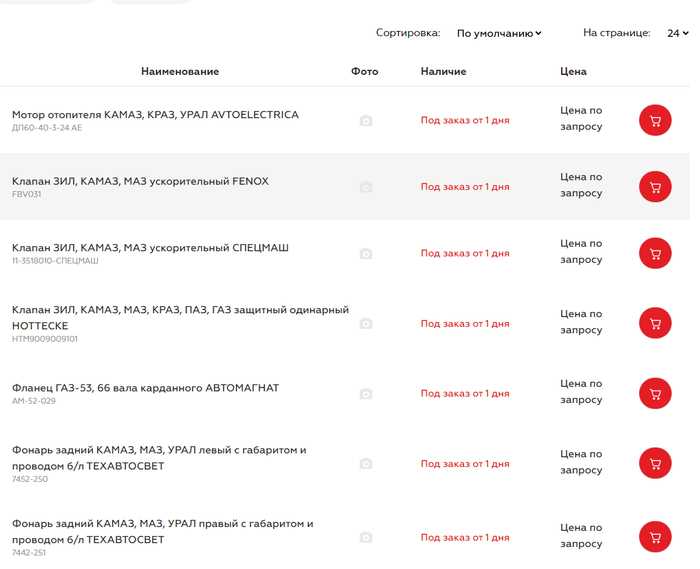Add left rear Фонарь ТЕХАВТОСВЕТ to cart
This screenshot has height=569, width=700.
tap(655, 463)
